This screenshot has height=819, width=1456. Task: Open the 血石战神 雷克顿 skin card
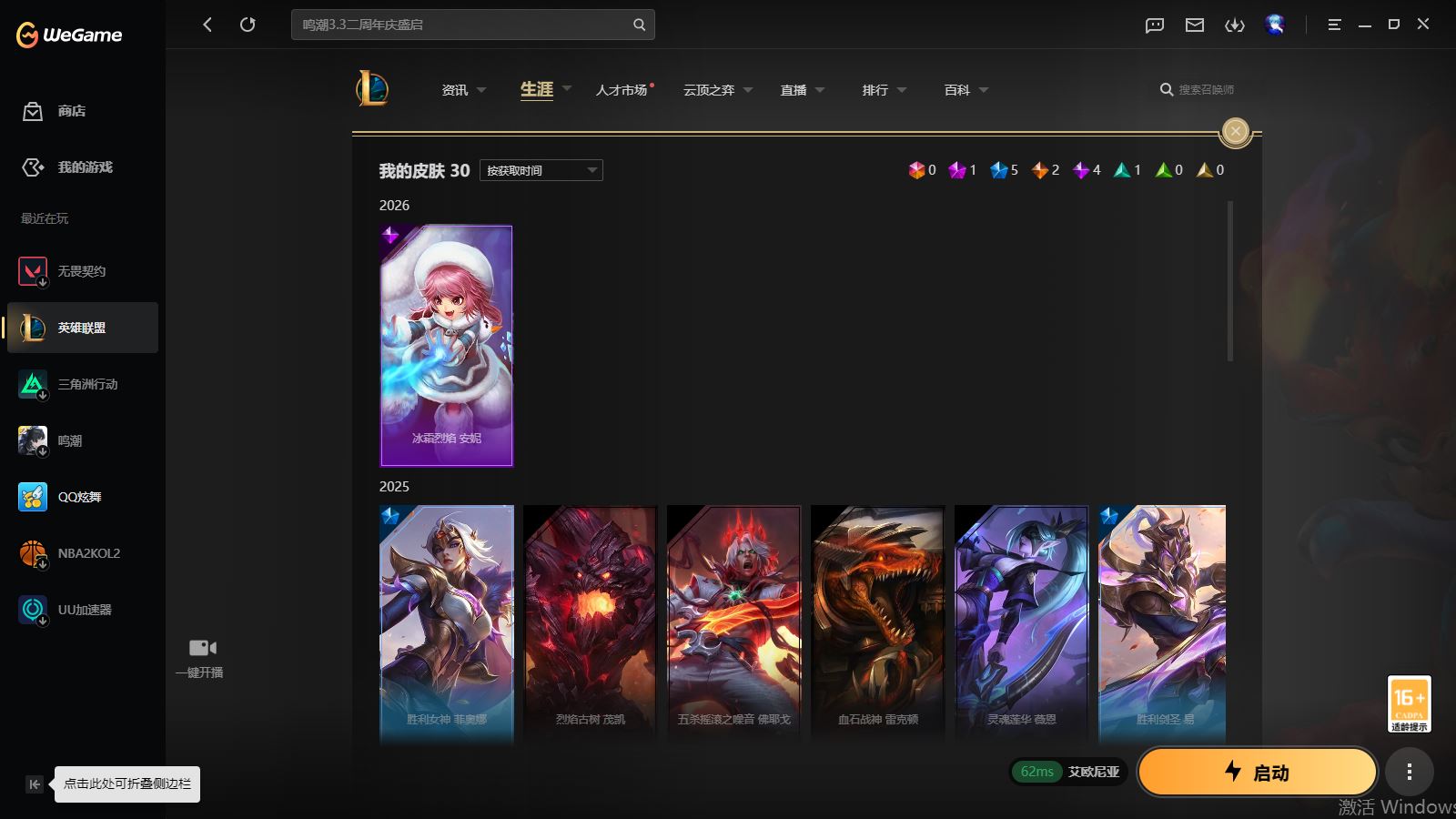(877, 624)
